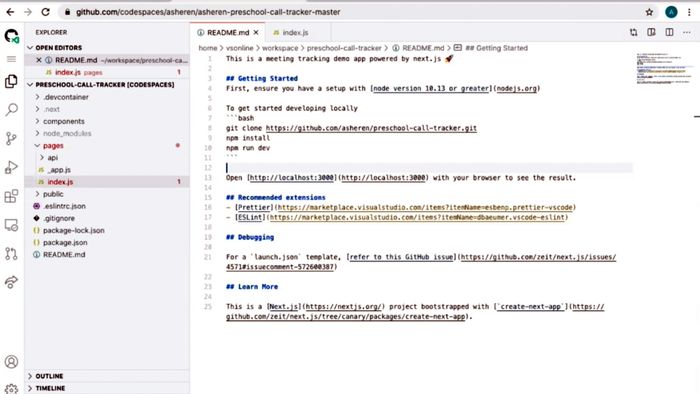
Task: Collapse the PRESCHOOL-CALL-TRACKER section
Action: click(107, 84)
